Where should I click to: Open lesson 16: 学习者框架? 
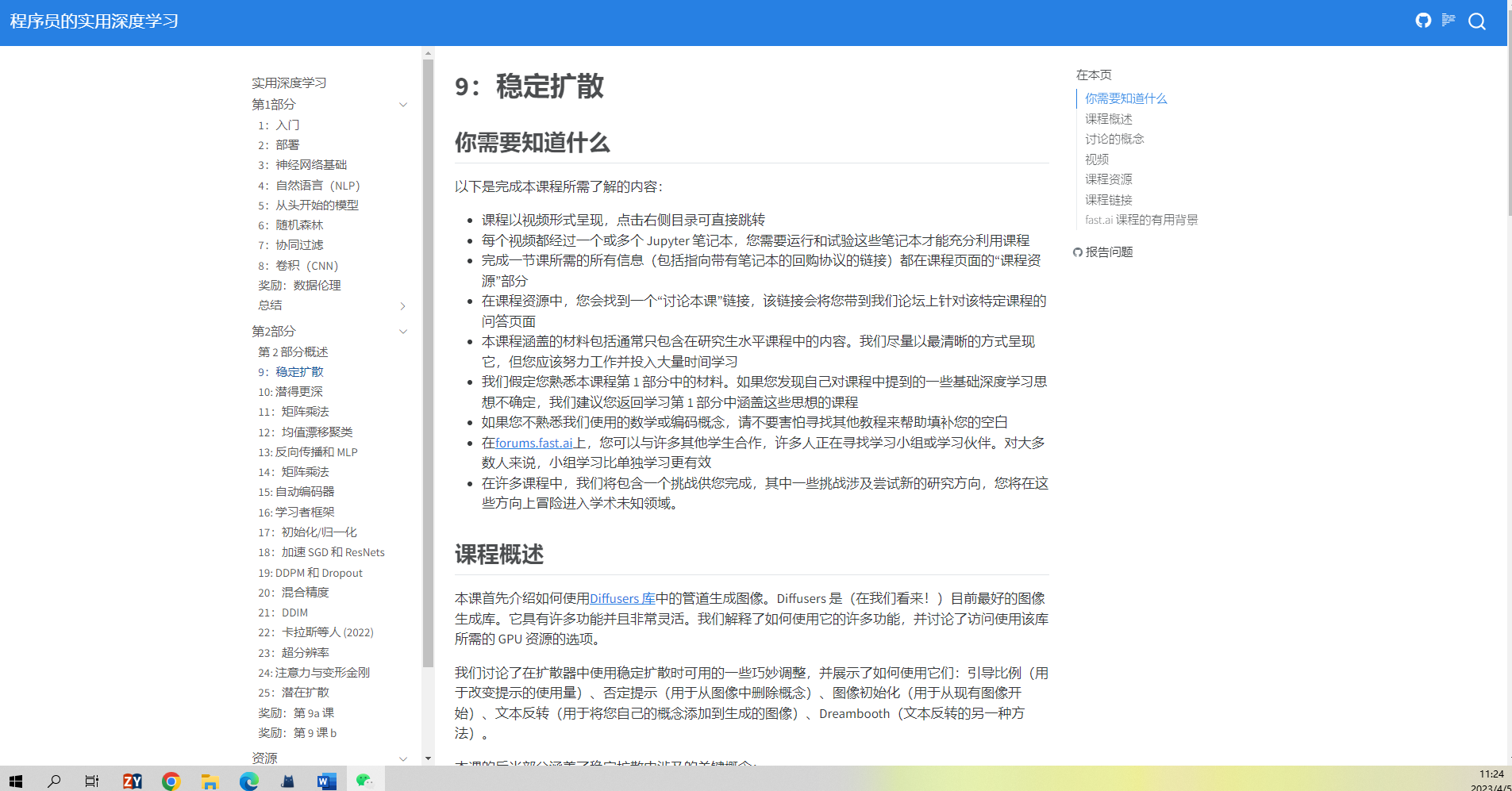click(x=296, y=513)
